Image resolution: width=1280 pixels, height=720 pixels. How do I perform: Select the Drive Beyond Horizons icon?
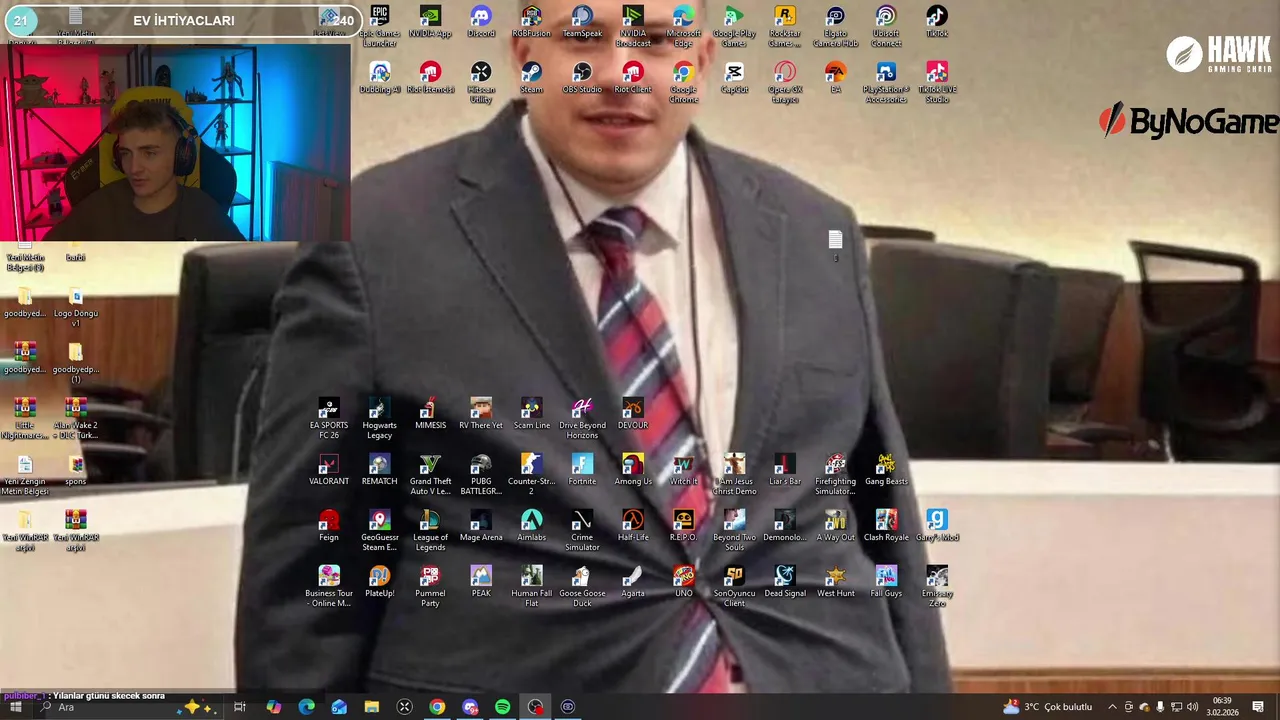point(582,419)
